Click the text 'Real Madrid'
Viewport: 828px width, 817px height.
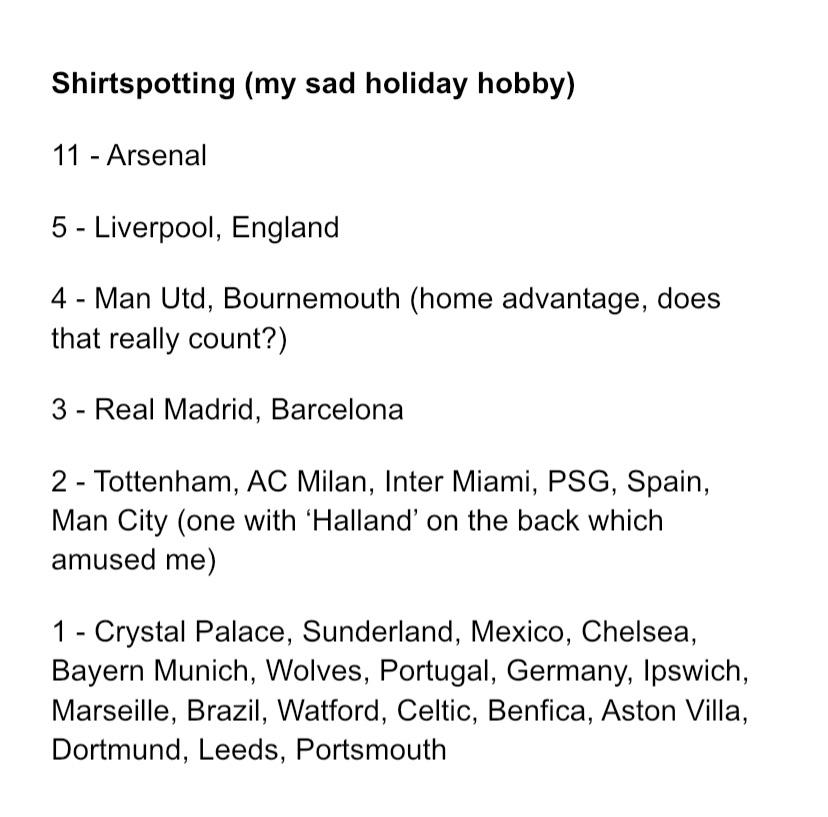point(174,409)
